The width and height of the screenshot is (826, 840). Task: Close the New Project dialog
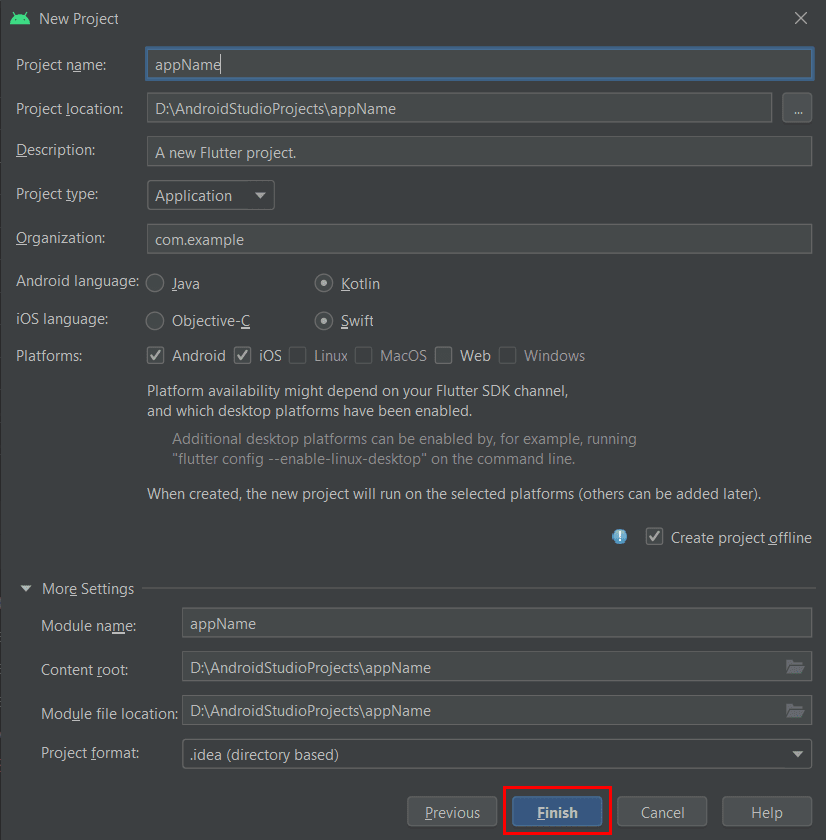(x=801, y=18)
